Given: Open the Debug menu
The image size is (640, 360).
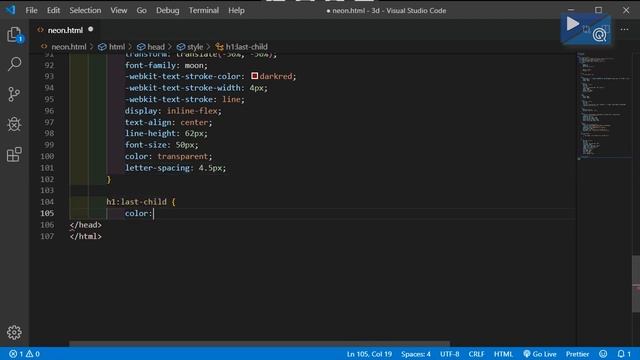Looking at the screenshot, I should [x=167, y=11].
